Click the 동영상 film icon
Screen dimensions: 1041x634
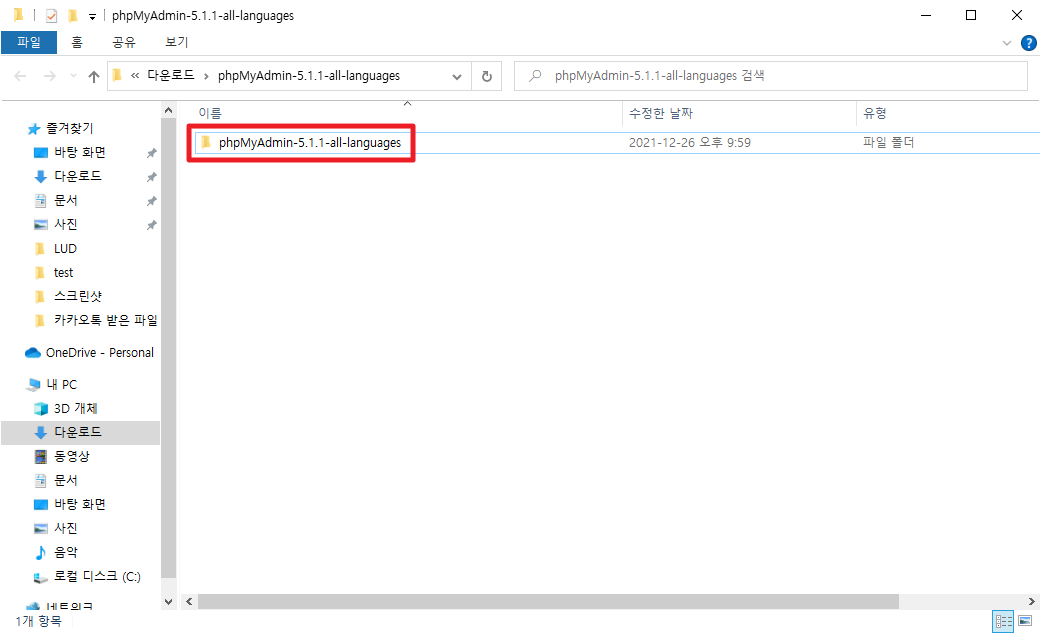[x=40, y=456]
